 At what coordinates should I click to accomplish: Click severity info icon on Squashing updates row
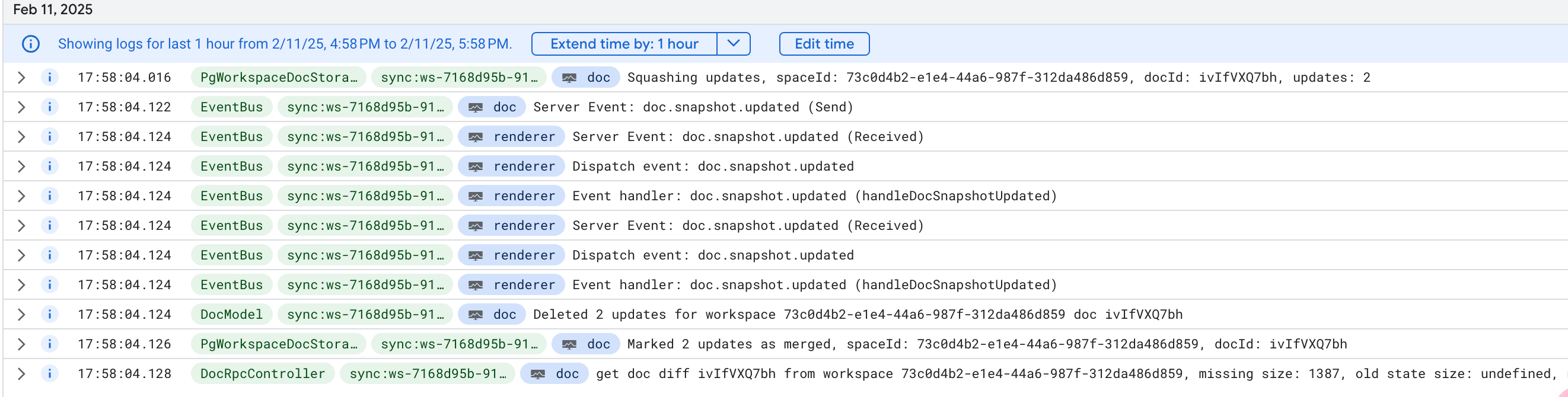(x=49, y=77)
